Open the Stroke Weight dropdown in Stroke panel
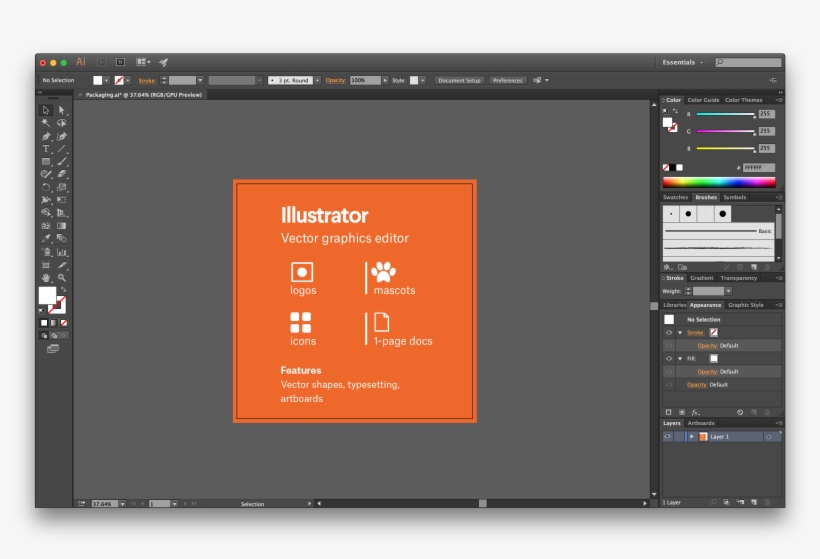This screenshot has height=559, width=820. pos(729,291)
